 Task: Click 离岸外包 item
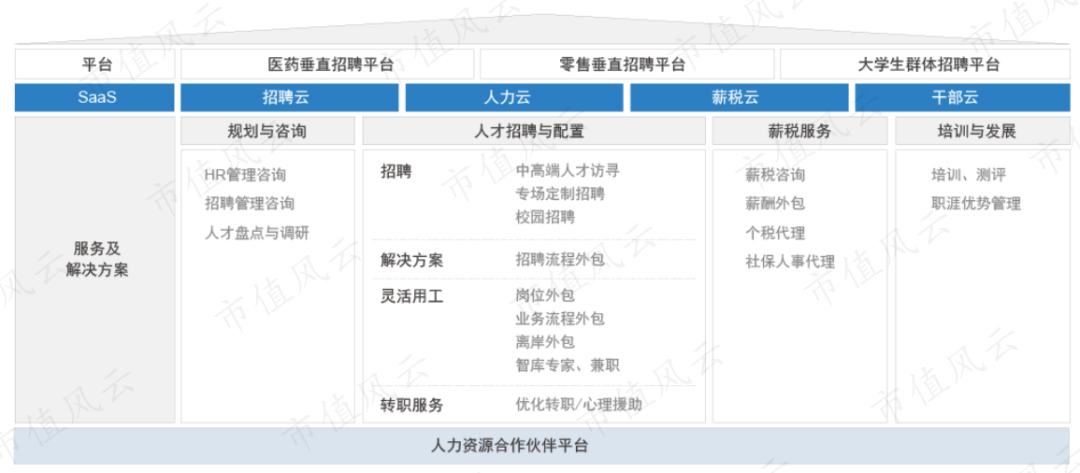pos(545,341)
